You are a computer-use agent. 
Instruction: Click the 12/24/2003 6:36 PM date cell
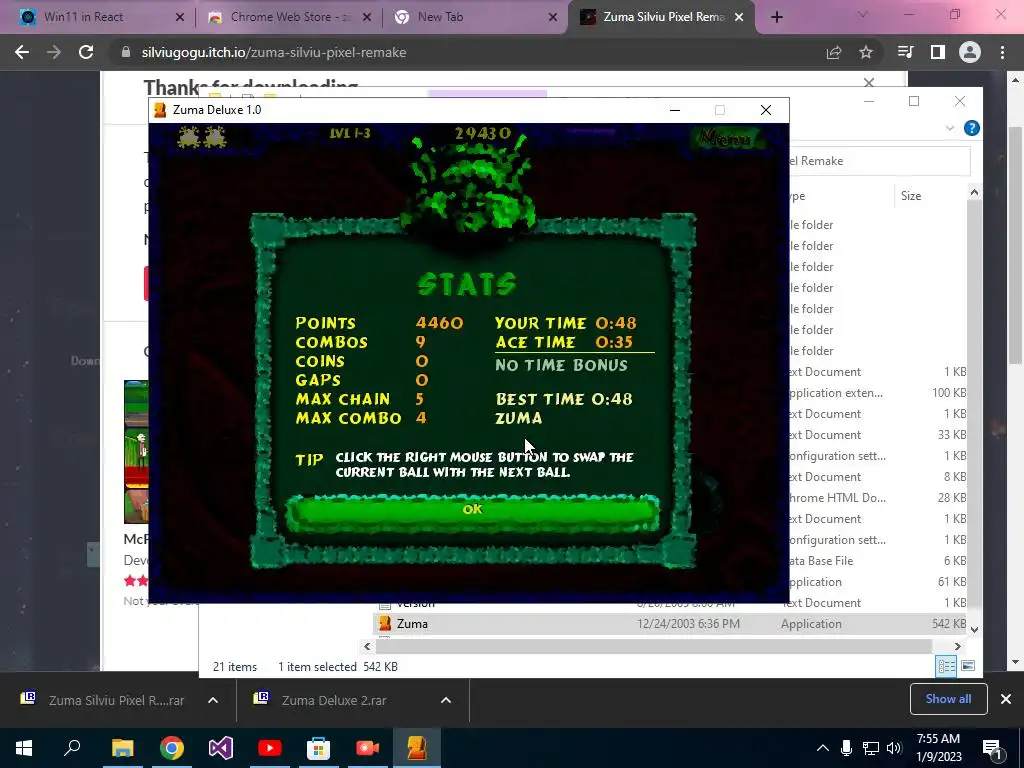coord(688,624)
